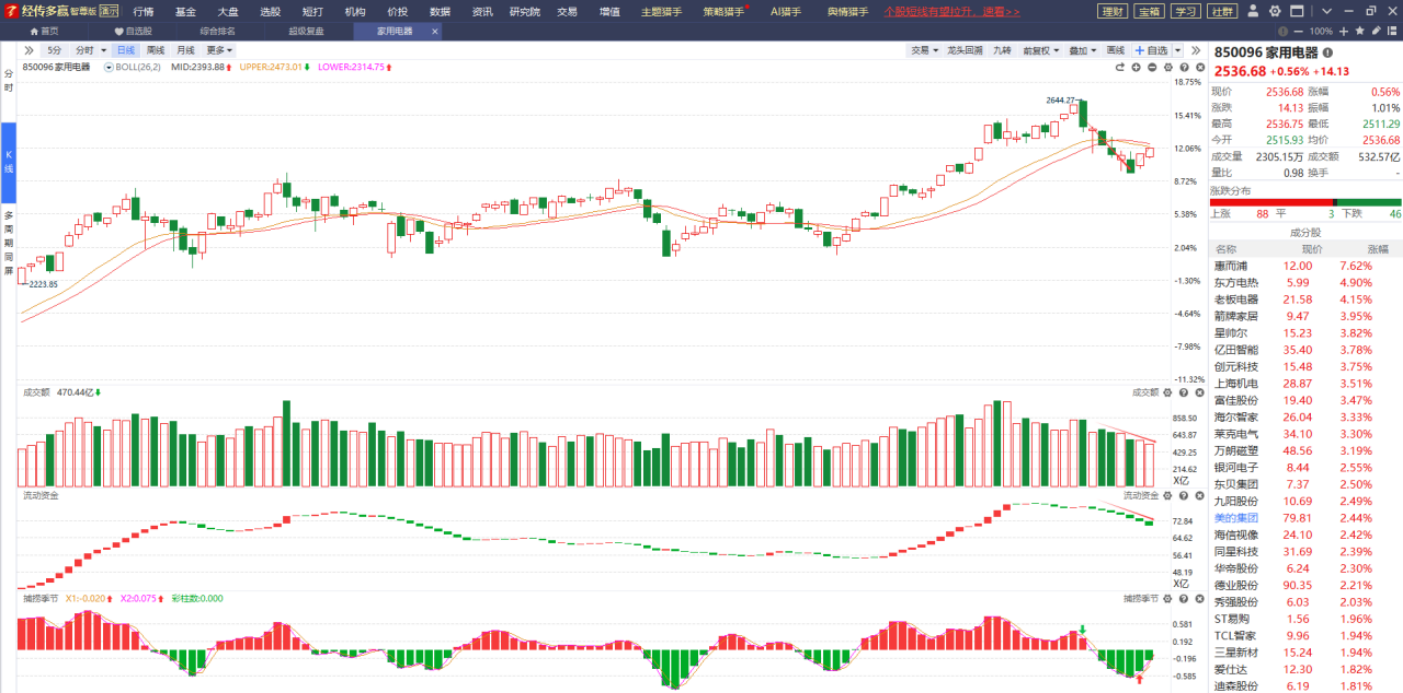The width and height of the screenshot is (1403, 693).
Task: Open the red scrolling news headline link
Action: pyautogui.click(x=952, y=12)
